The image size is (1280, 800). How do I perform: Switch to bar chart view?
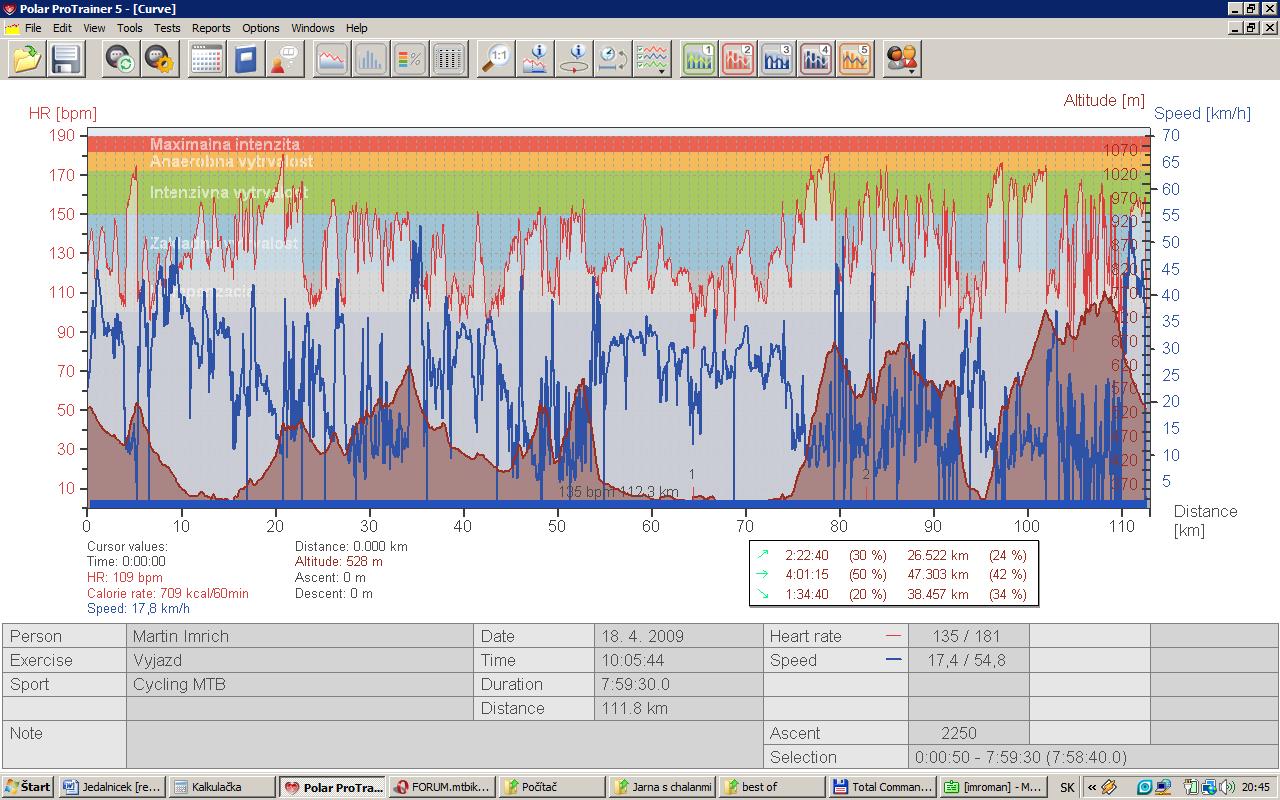(370, 60)
